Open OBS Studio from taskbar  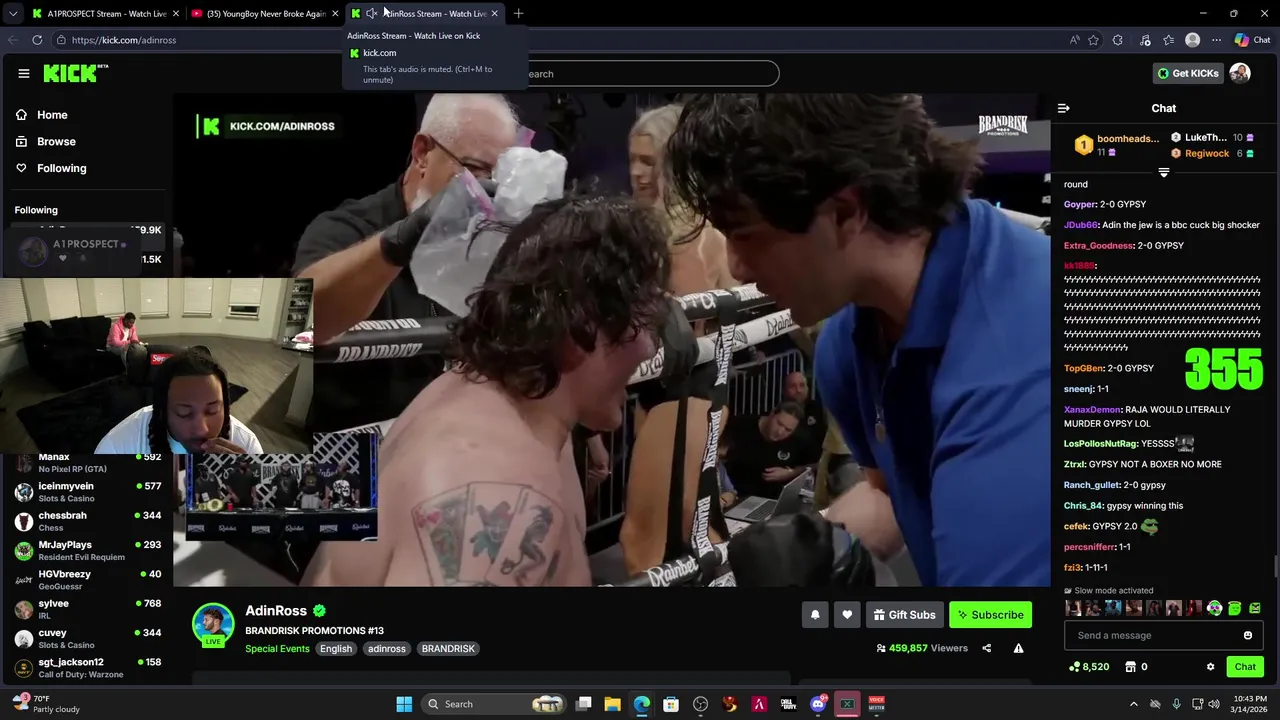700,704
